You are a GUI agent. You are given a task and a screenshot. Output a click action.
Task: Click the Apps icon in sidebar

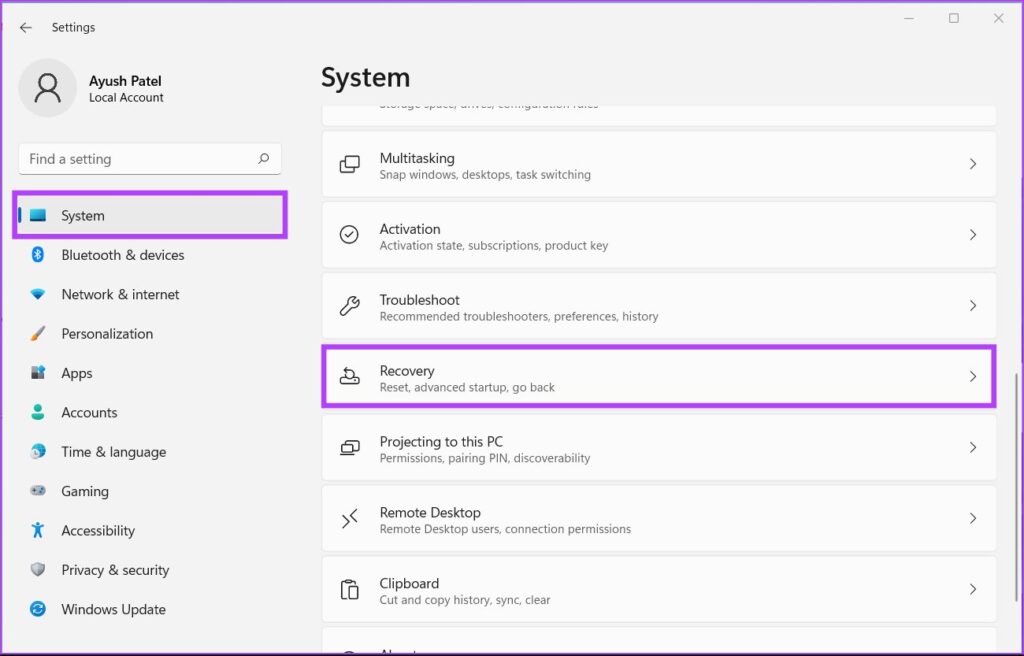click(x=38, y=372)
